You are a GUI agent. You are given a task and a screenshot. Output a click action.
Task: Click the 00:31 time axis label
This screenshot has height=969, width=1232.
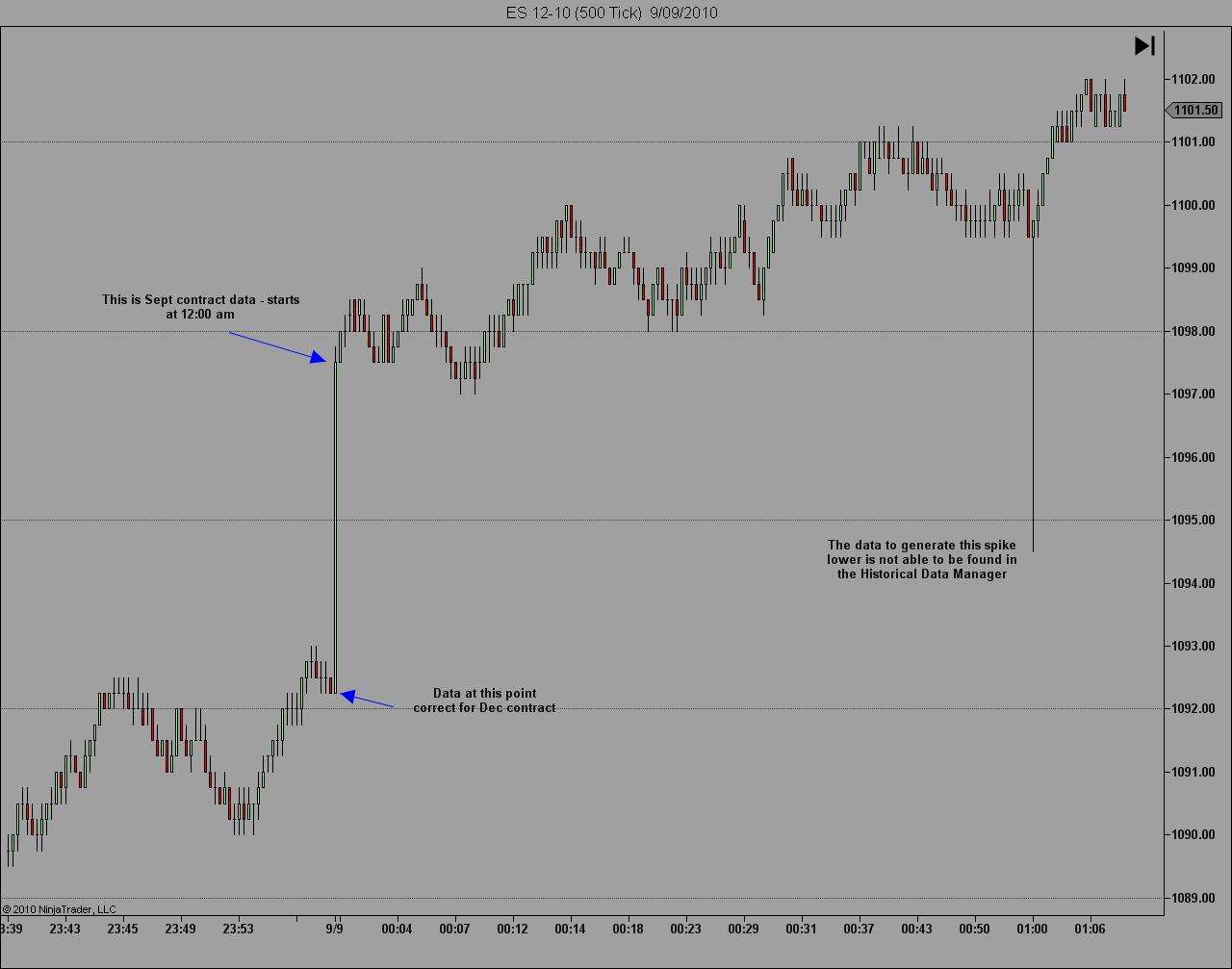(x=801, y=930)
